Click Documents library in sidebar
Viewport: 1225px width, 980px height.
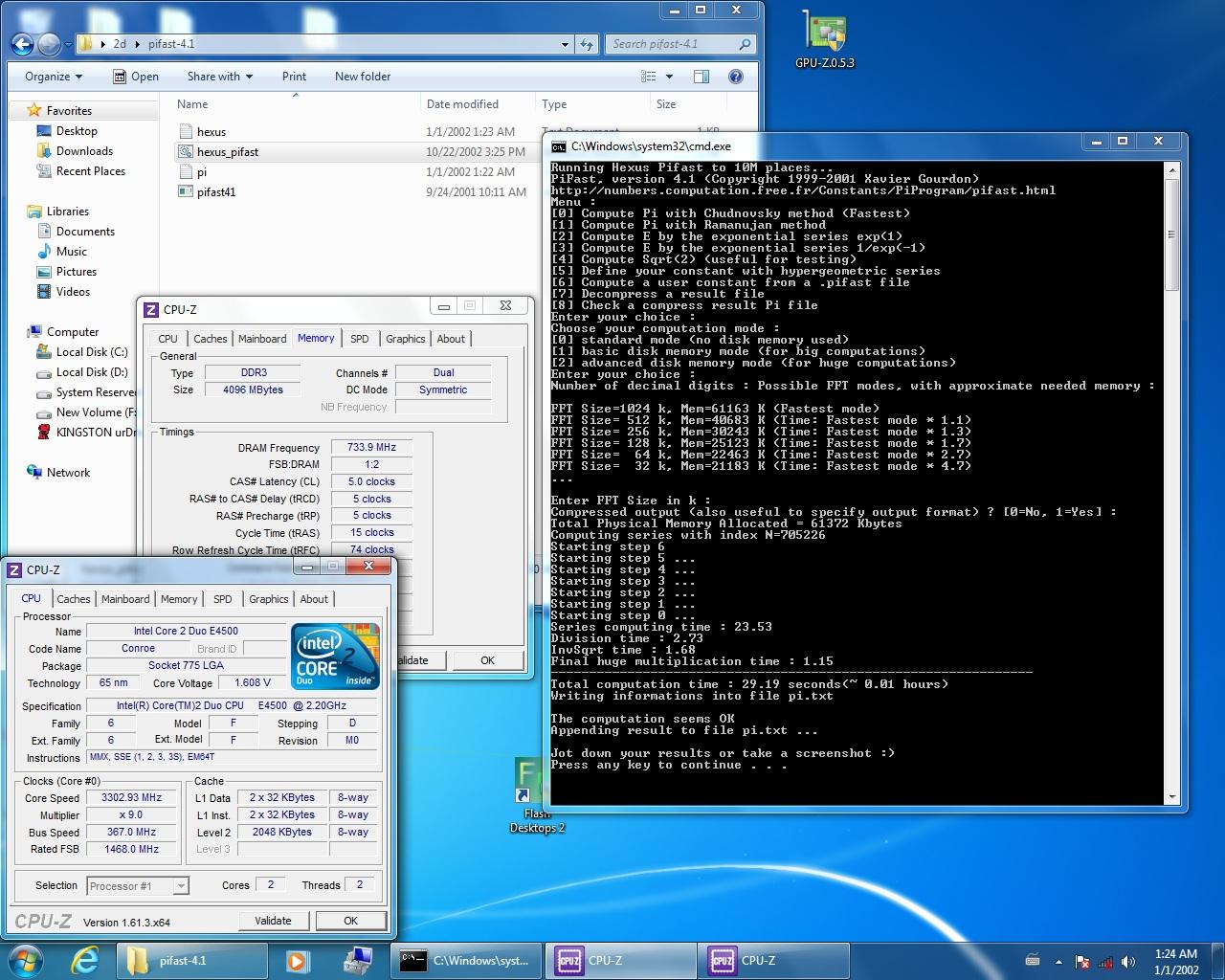click(x=85, y=232)
